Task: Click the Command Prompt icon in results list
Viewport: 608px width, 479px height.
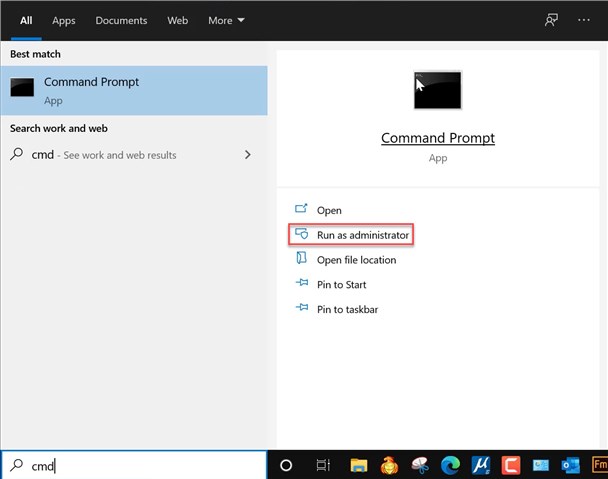Action: pos(22,87)
